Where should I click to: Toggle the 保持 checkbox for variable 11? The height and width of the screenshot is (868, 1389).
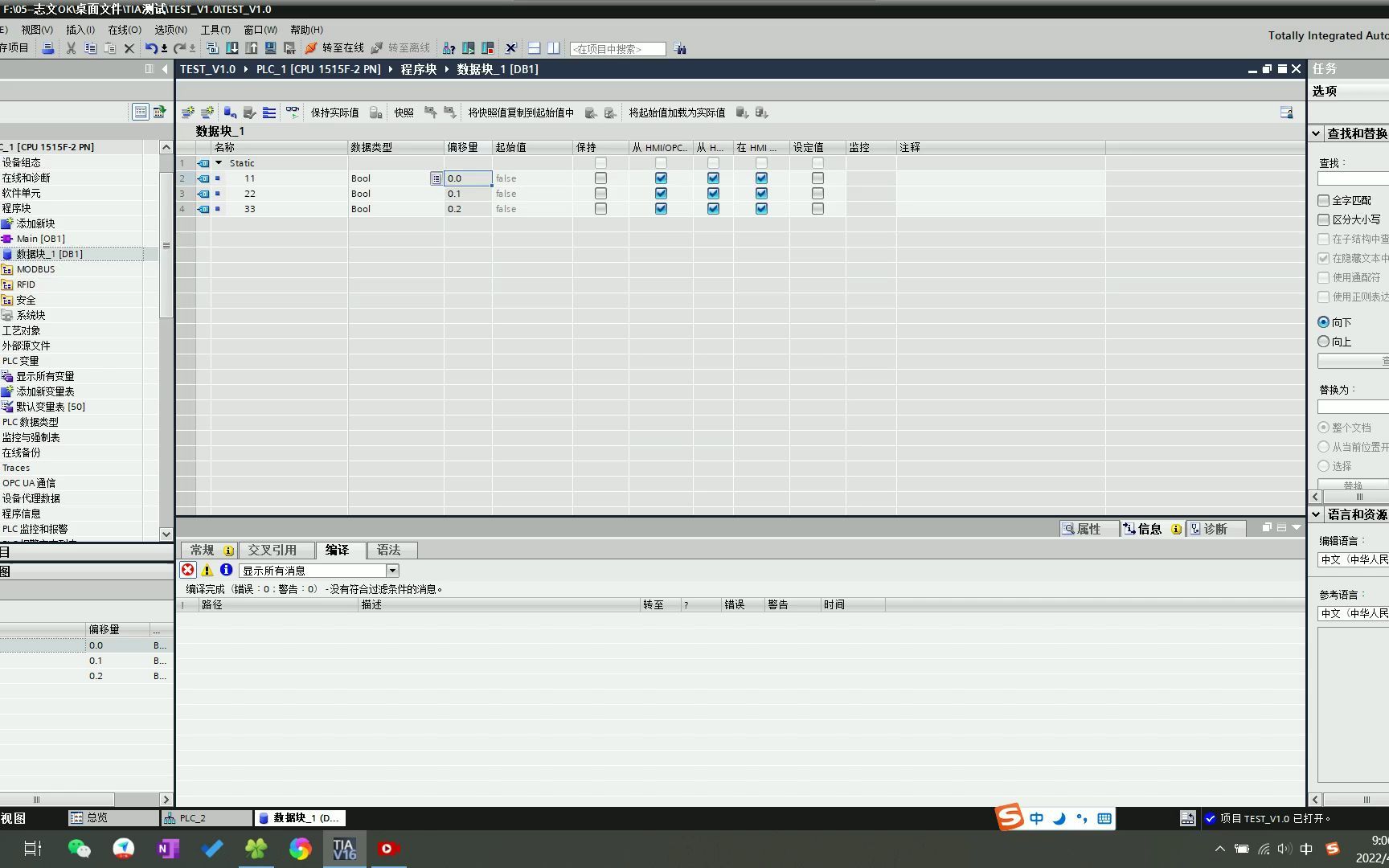click(600, 178)
